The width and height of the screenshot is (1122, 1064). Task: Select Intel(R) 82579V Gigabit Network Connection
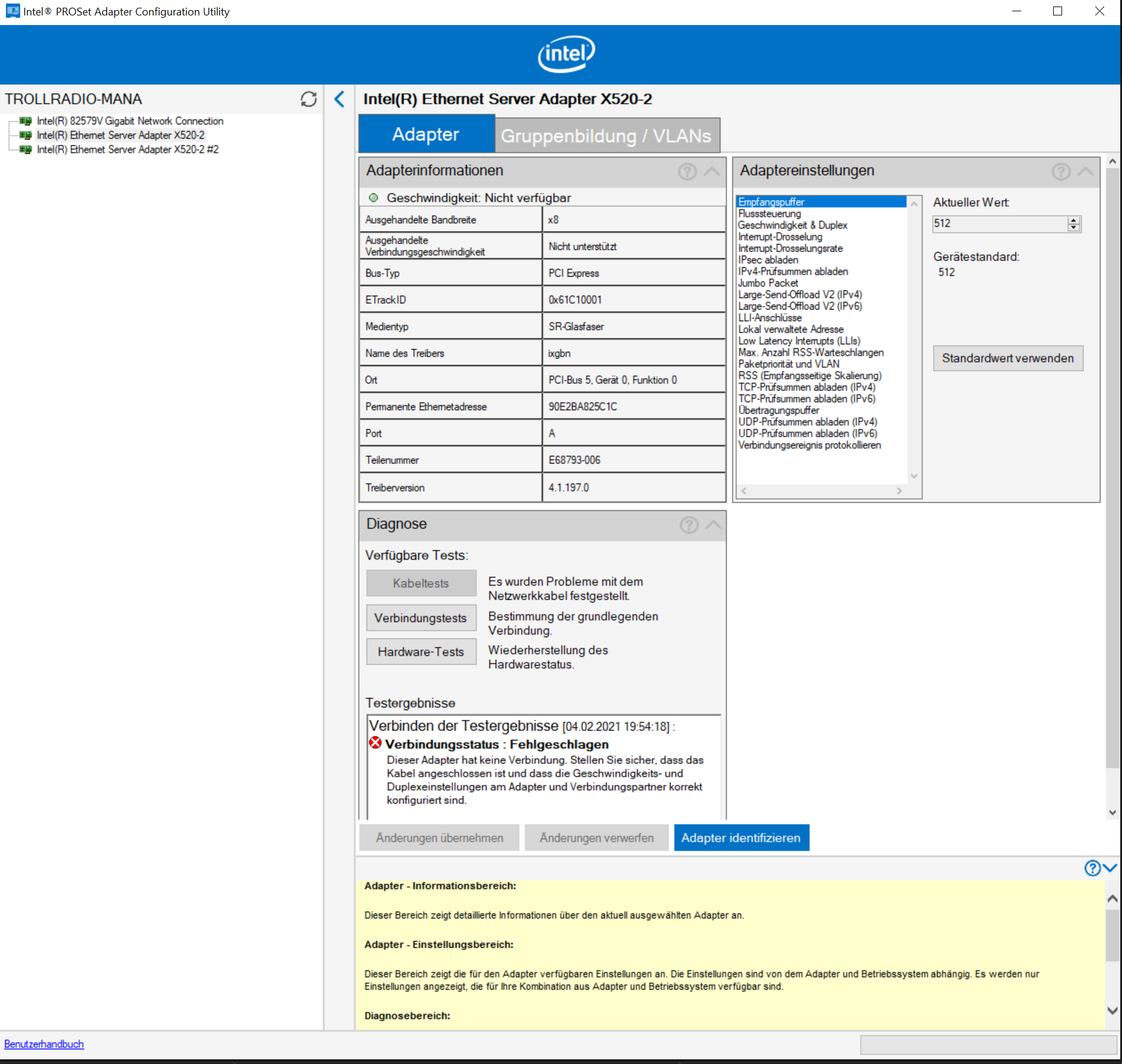coord(130,121)
